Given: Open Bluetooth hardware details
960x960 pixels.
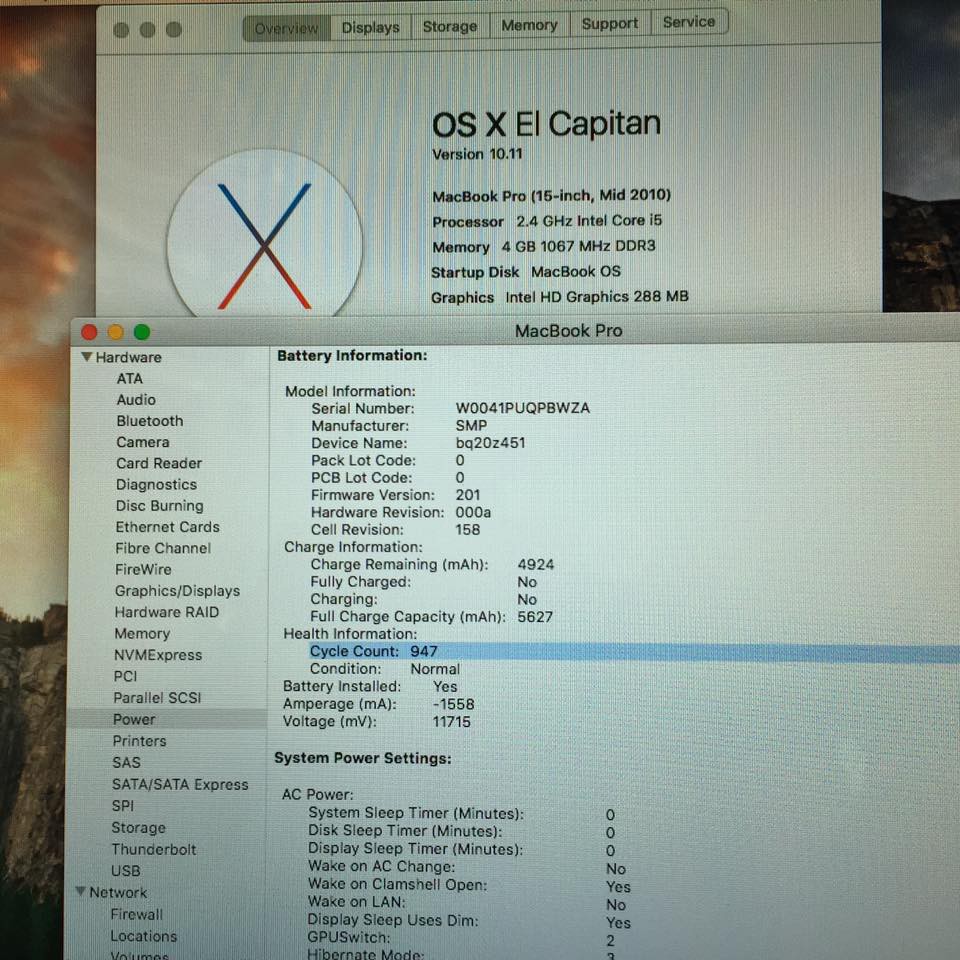Looking at the screenshot, I should (x=150, y=421).
